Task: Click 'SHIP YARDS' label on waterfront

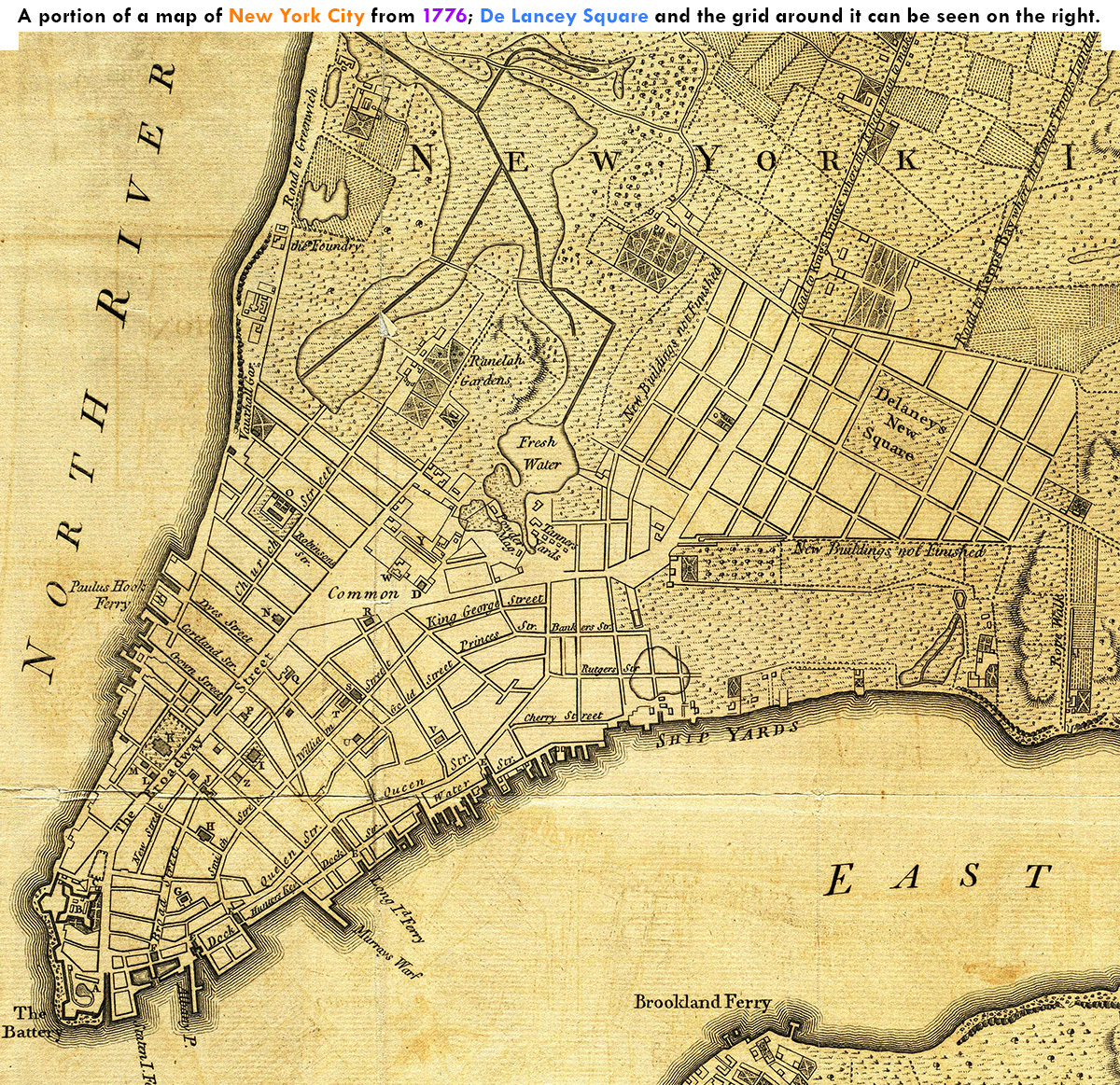Action: [x=729, y=734]
